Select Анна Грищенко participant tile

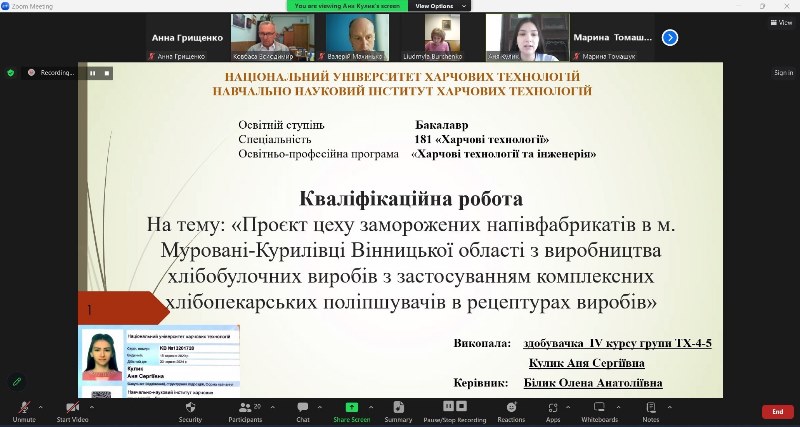click(187, 38)
